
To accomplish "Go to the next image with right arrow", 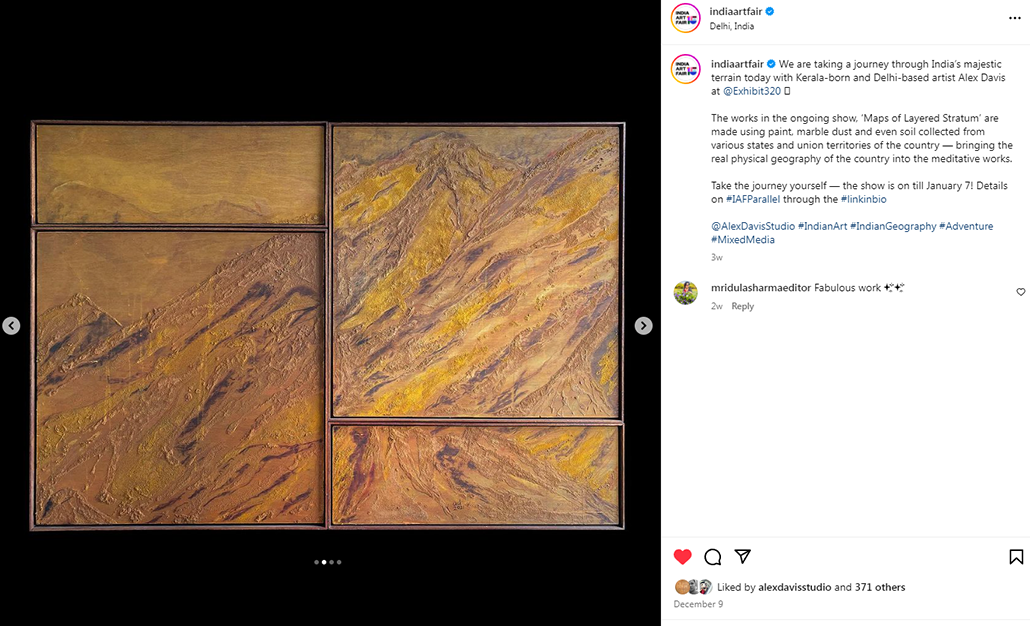I will click(x=643, y=326).
